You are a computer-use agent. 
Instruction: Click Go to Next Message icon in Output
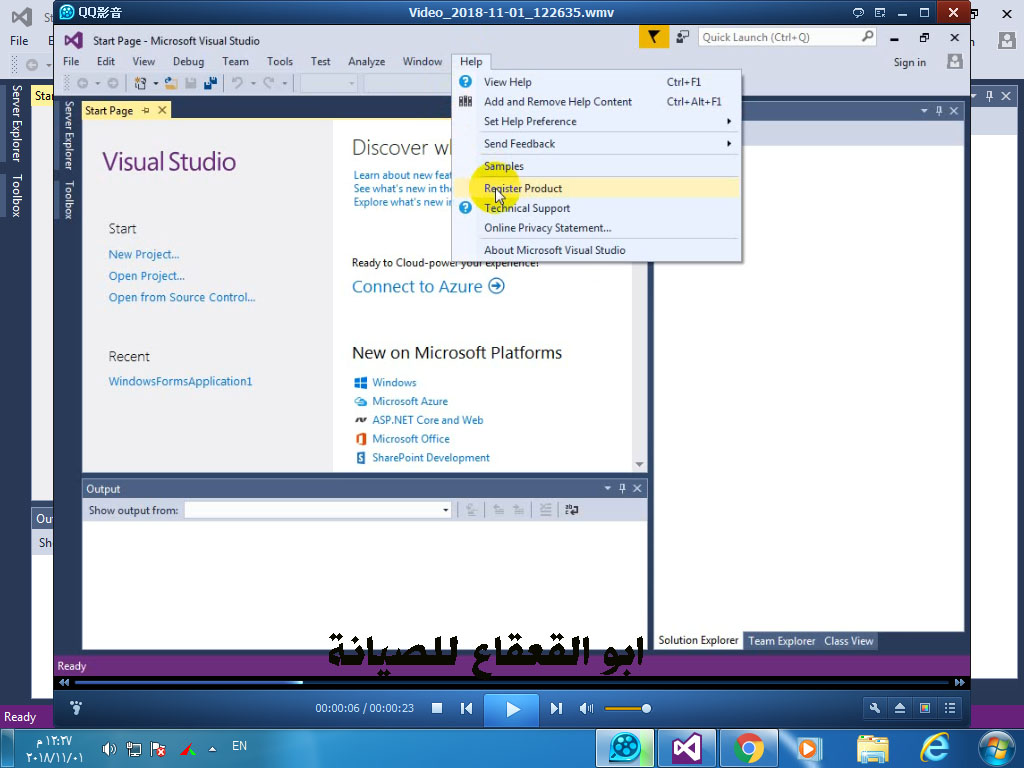tap(519, 510)
